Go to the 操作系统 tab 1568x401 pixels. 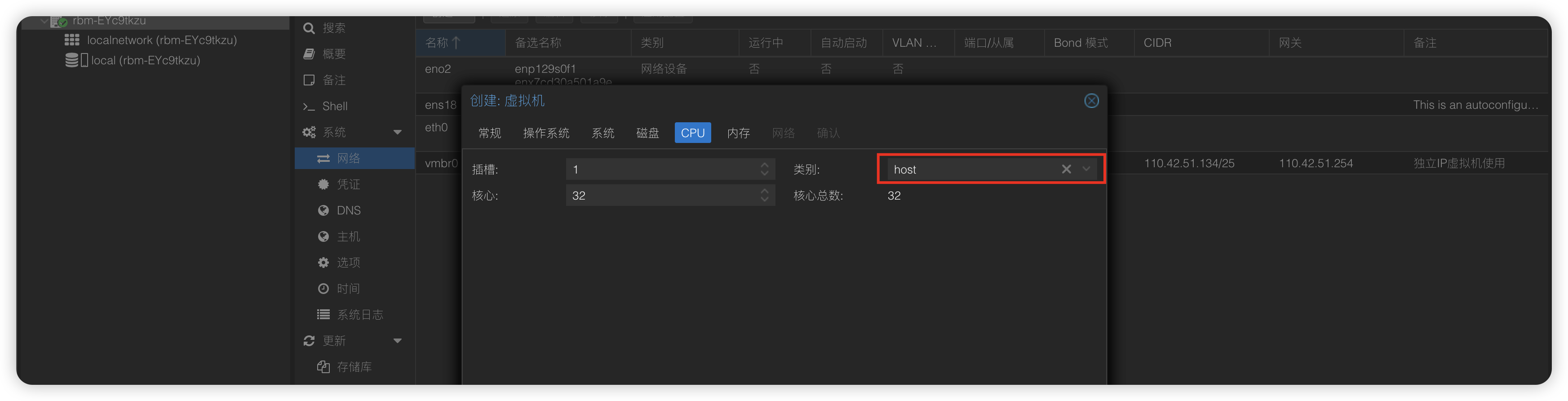point(546,133)
